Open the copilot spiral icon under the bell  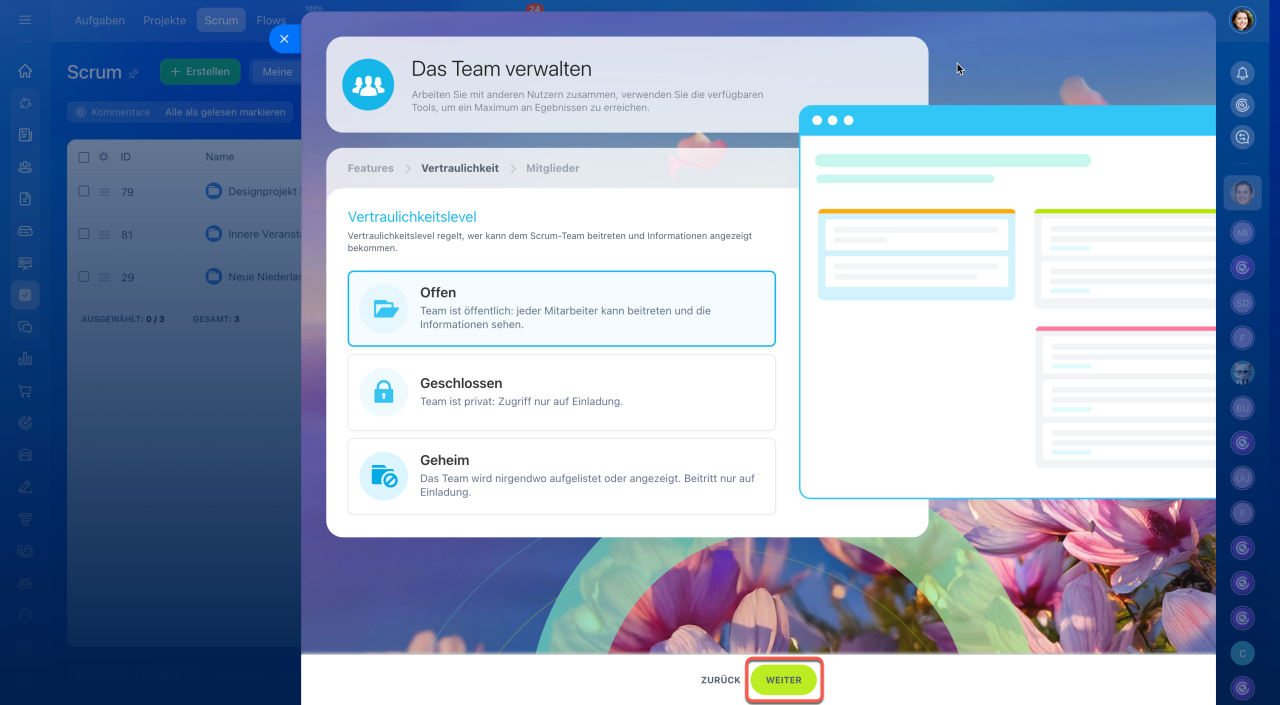(x=1242, y=105)
